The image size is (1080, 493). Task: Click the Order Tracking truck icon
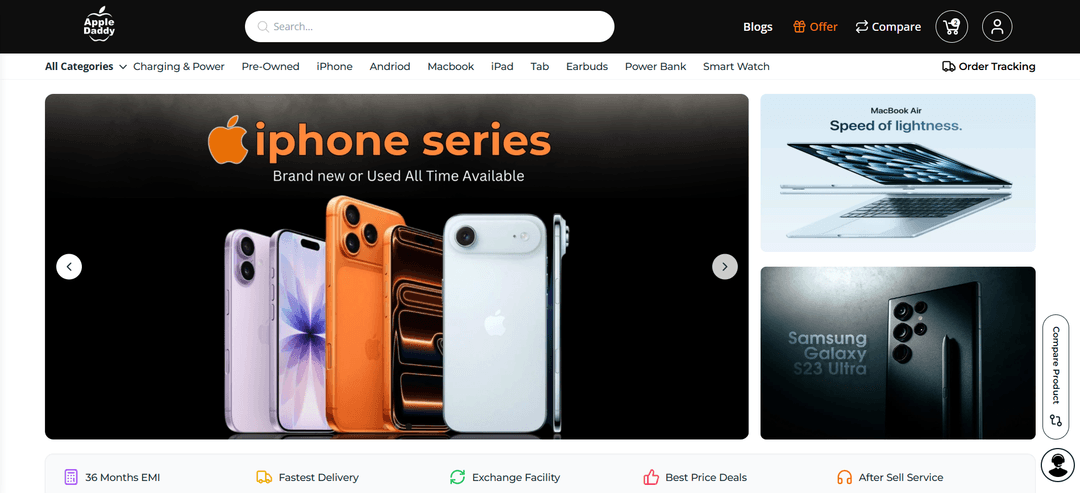point(948,67)
